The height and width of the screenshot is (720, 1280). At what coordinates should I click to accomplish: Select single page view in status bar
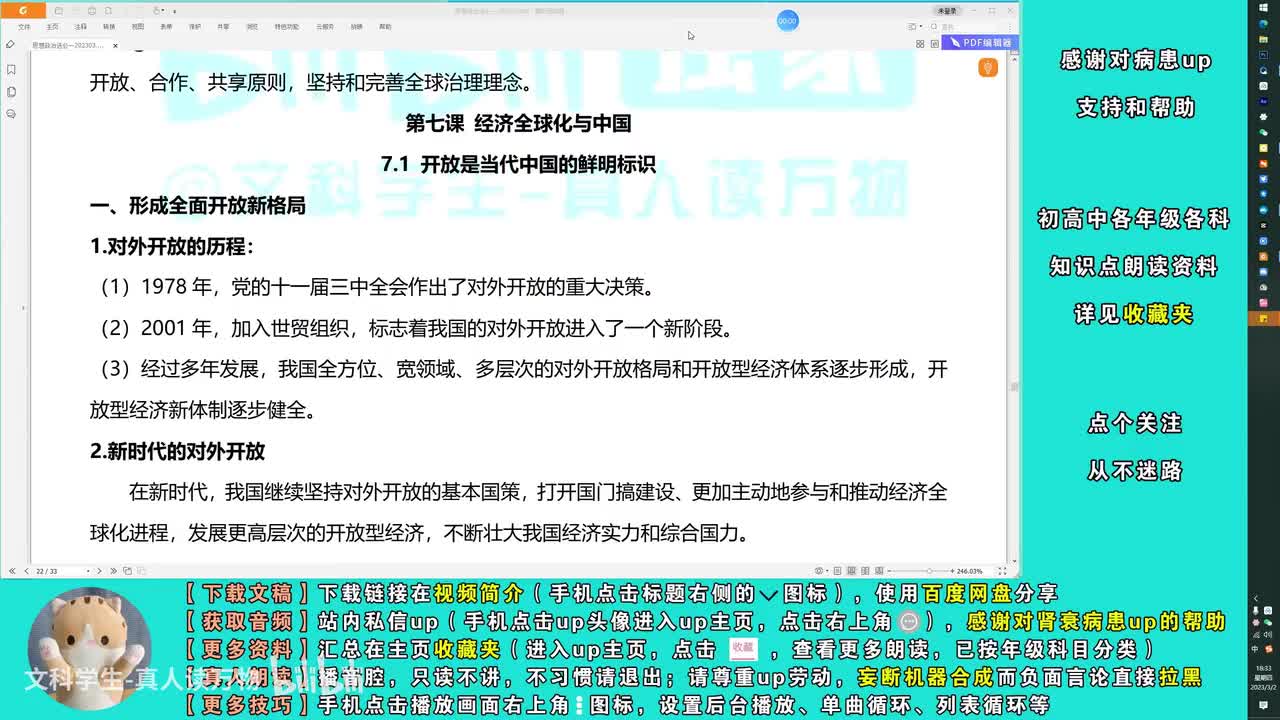(837, 571)
